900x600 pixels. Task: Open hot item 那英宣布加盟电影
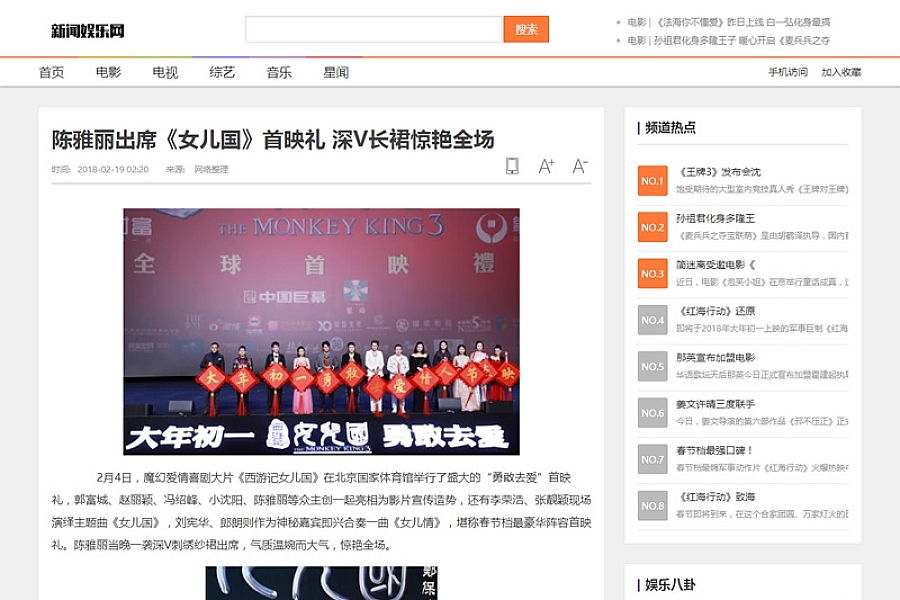[715, 357]
